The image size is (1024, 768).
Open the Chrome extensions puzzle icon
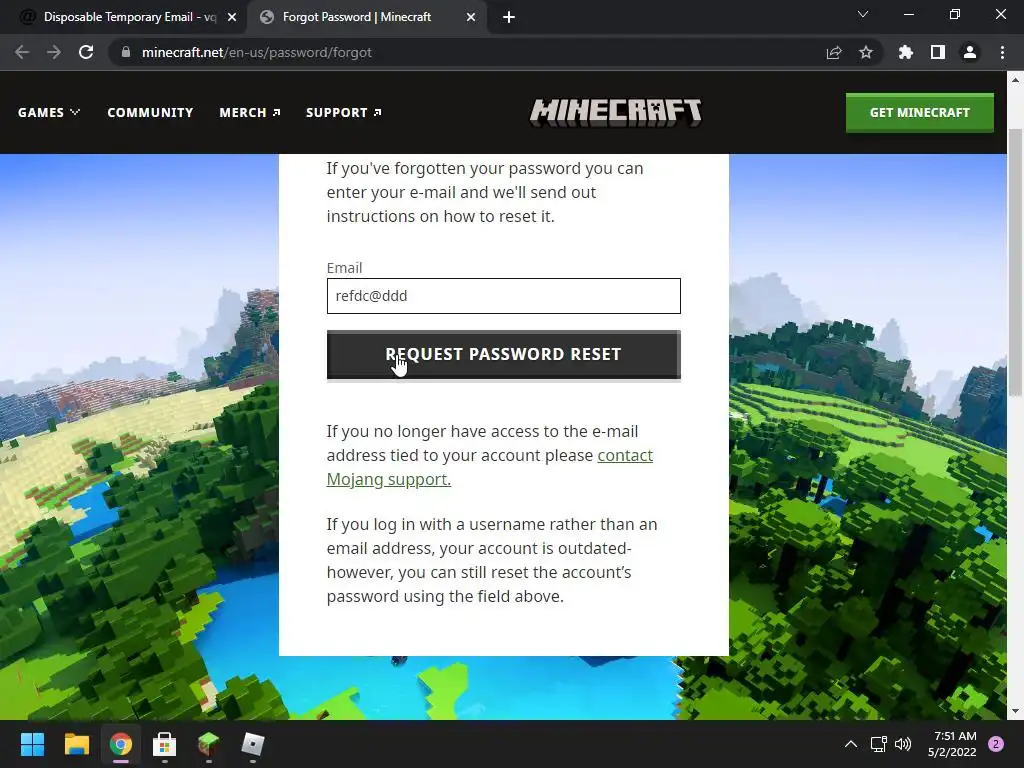click(906, 52)
